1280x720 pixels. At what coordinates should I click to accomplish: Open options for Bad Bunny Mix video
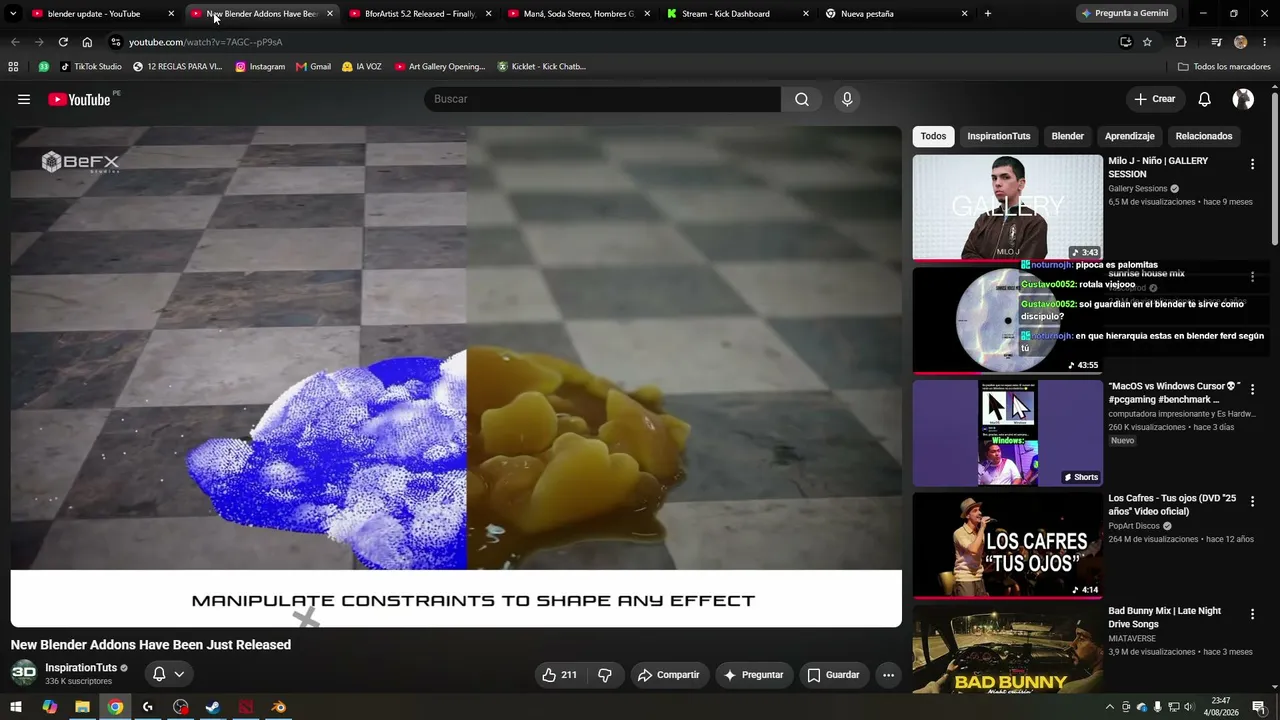pos(1252,614)
